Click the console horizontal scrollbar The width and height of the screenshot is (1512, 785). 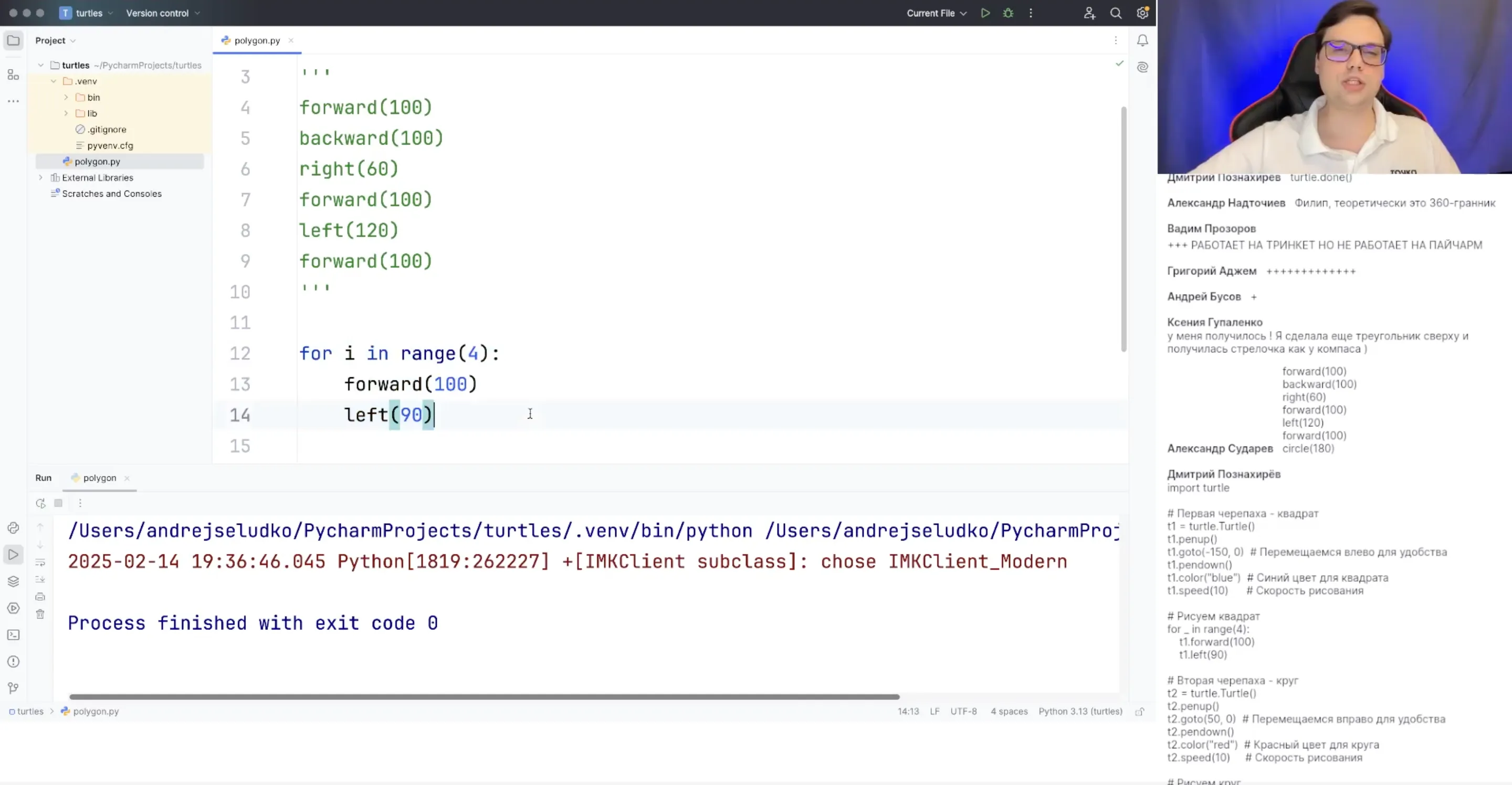484,696
